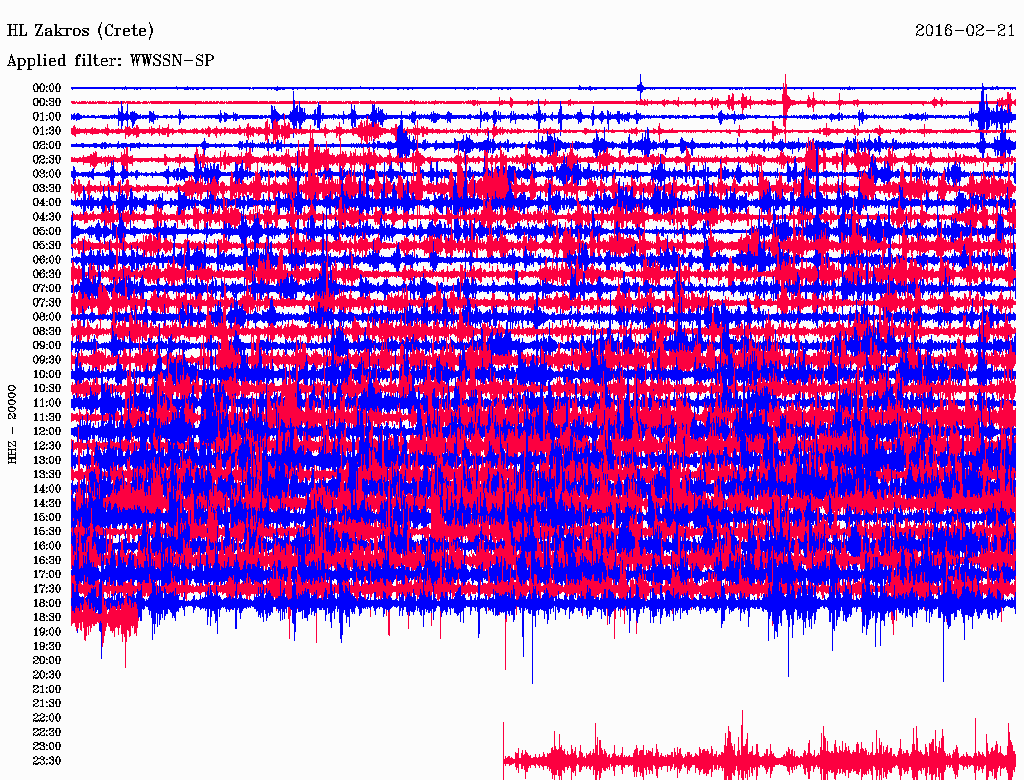Select the 00:30 time label
This screenshot has width=1024, height=780.
tap(47, 102)
